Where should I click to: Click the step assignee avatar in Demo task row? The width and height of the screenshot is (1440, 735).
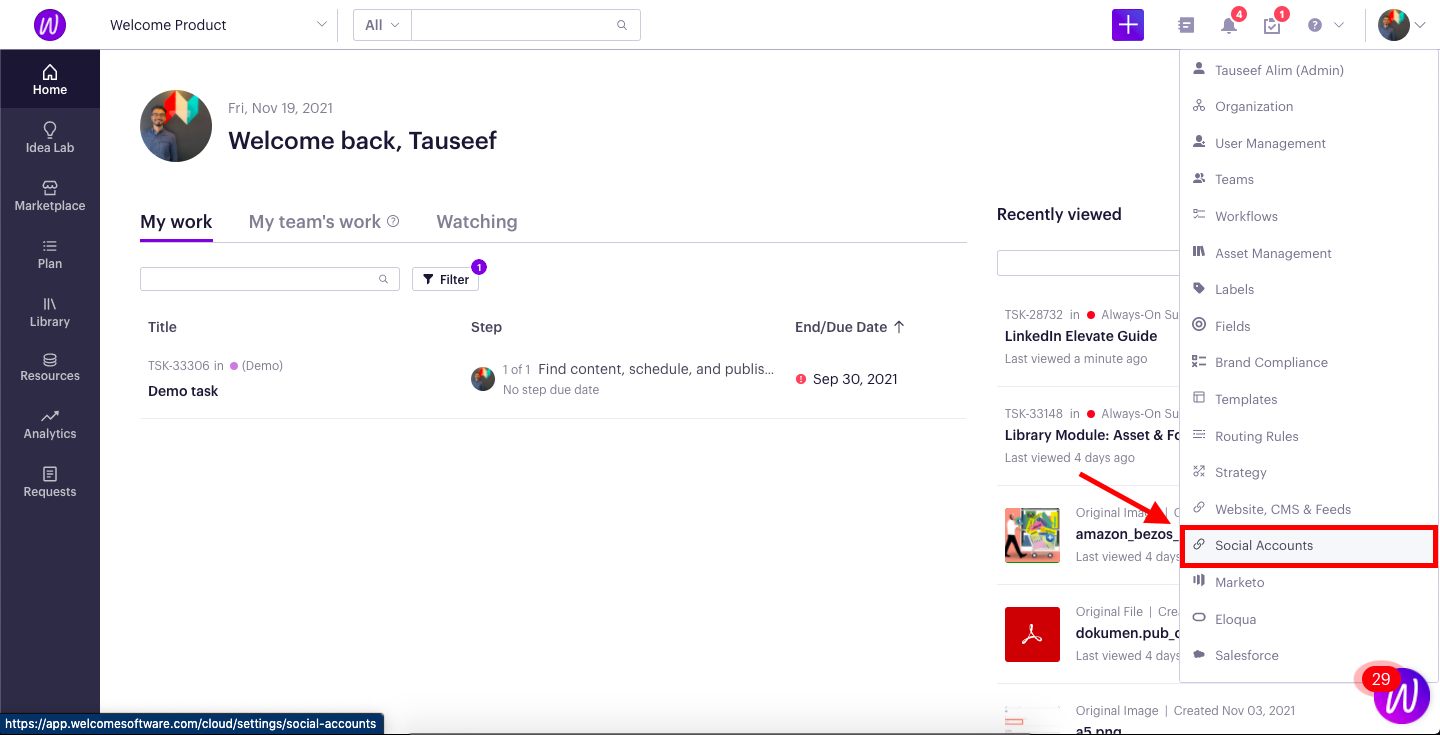pos(483,379)
